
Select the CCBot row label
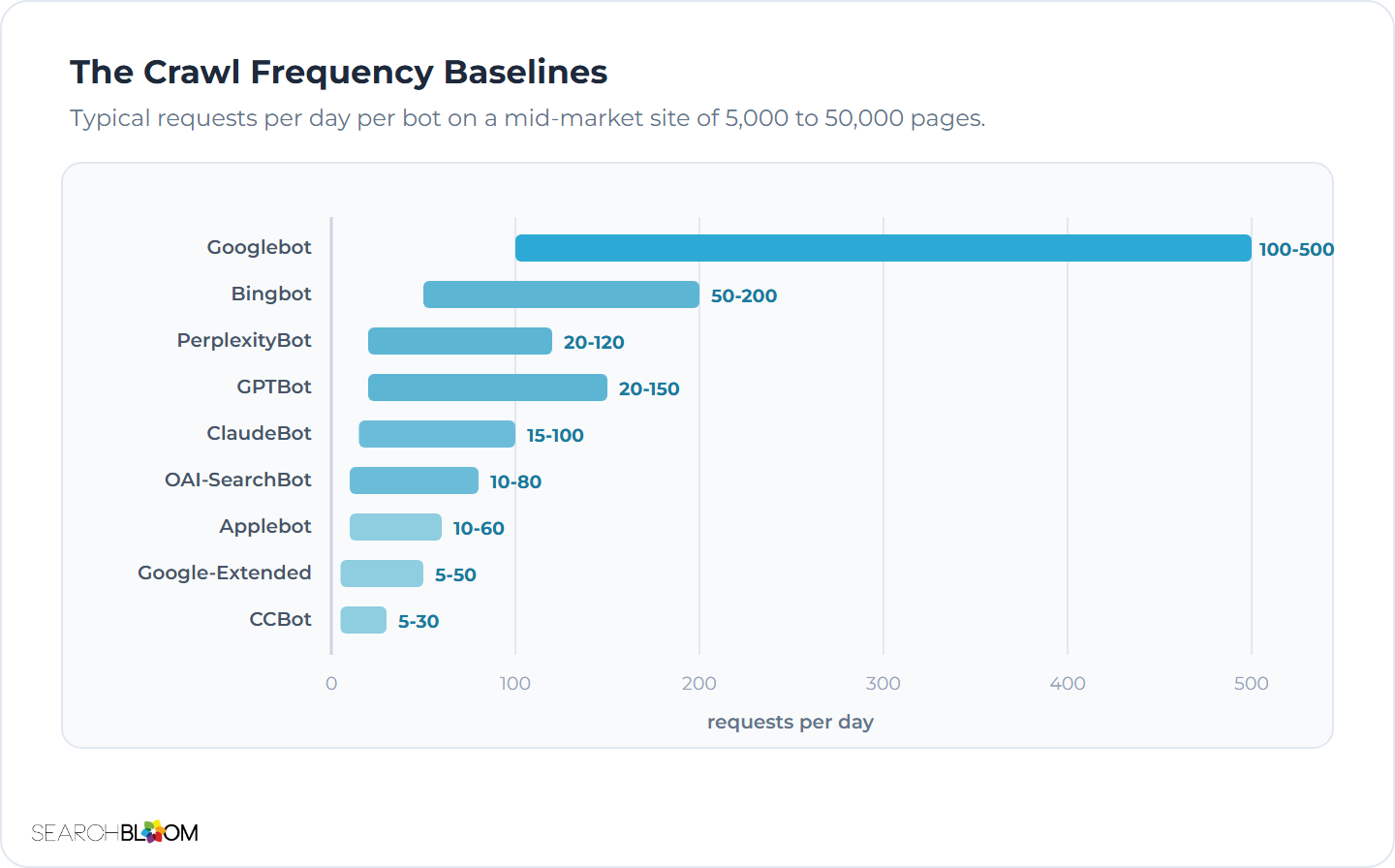click(x=280, y=619)
